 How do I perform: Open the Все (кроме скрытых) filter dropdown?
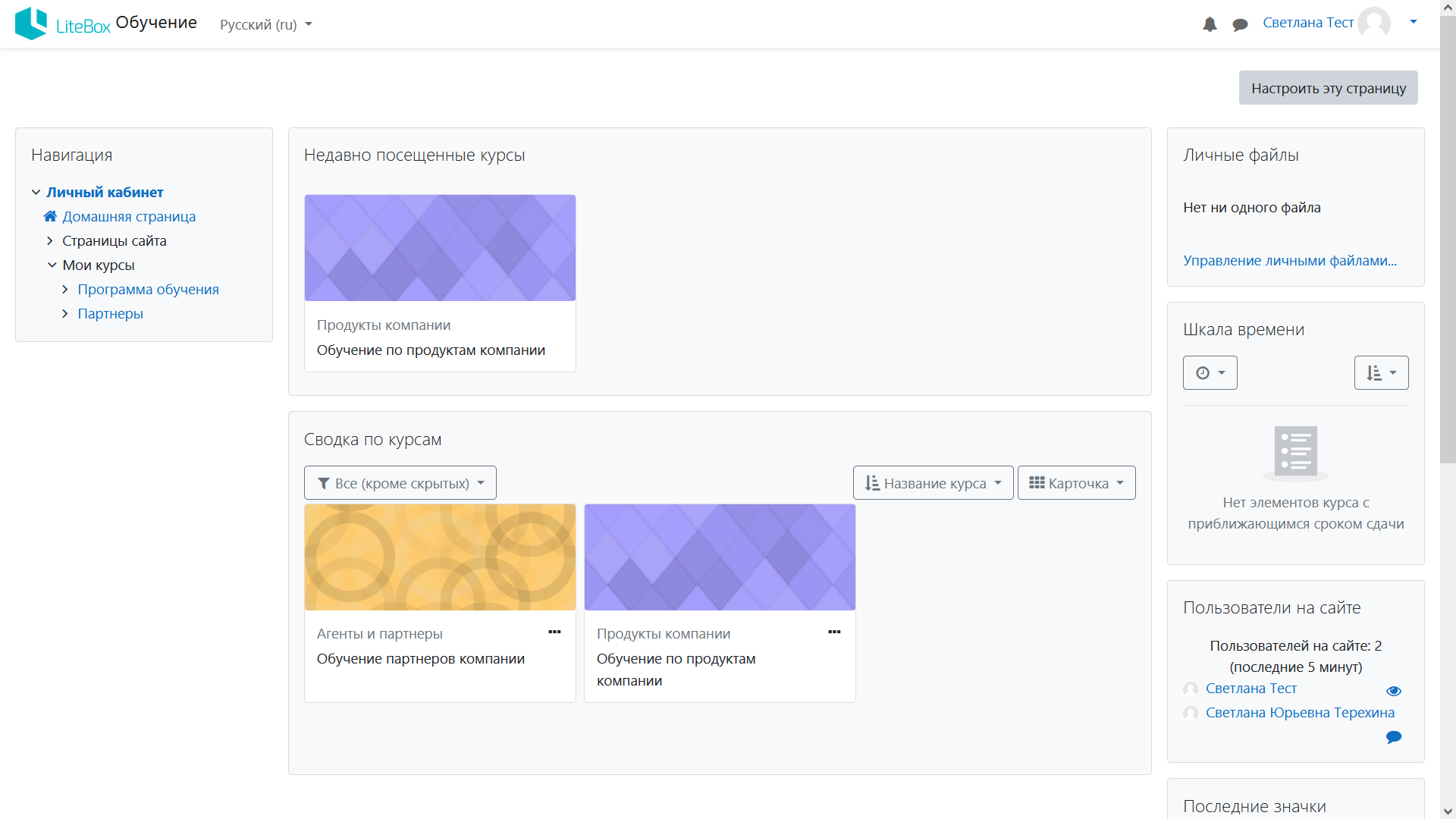[400, 483]
